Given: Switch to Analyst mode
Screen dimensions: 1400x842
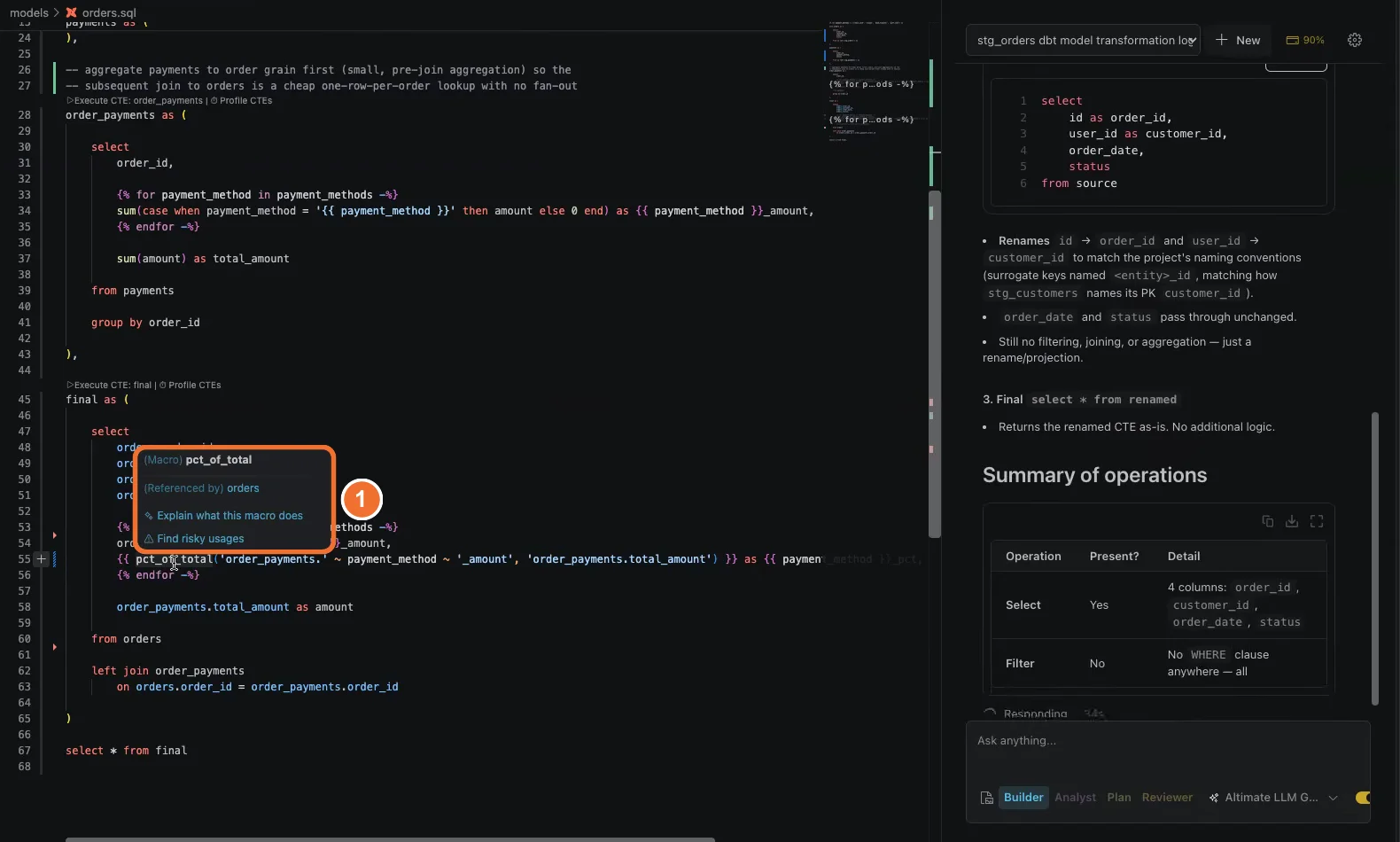Looking at the screenshot, I should [1075, 798].
